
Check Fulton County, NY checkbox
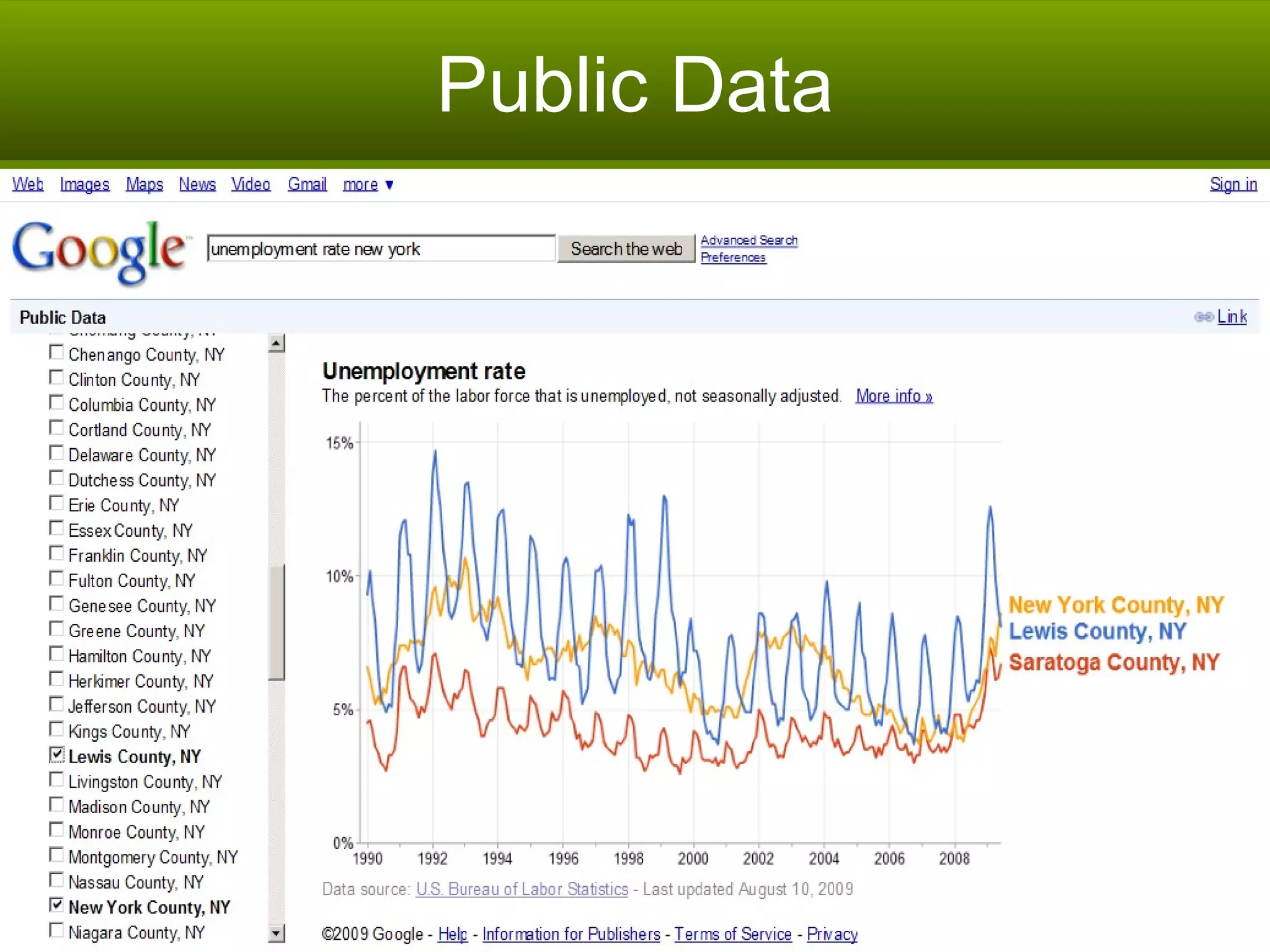click(56, 578)
